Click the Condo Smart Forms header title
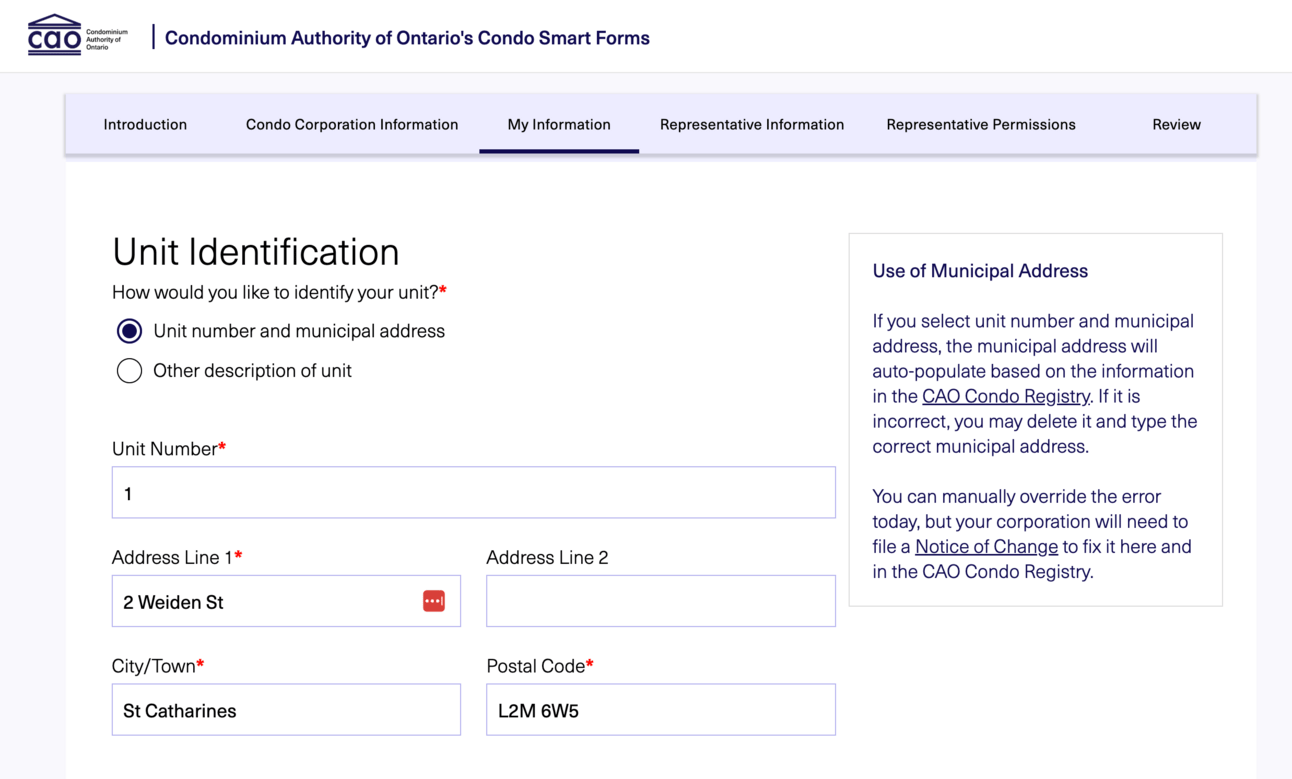 (407, 38)
